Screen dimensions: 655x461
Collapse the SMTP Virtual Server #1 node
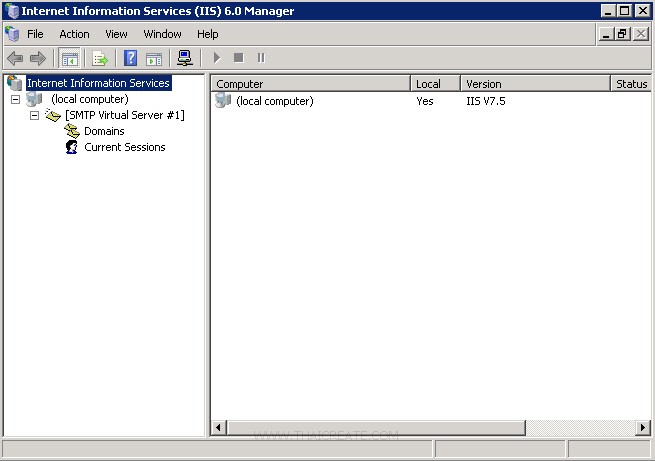tap(35, 115)
